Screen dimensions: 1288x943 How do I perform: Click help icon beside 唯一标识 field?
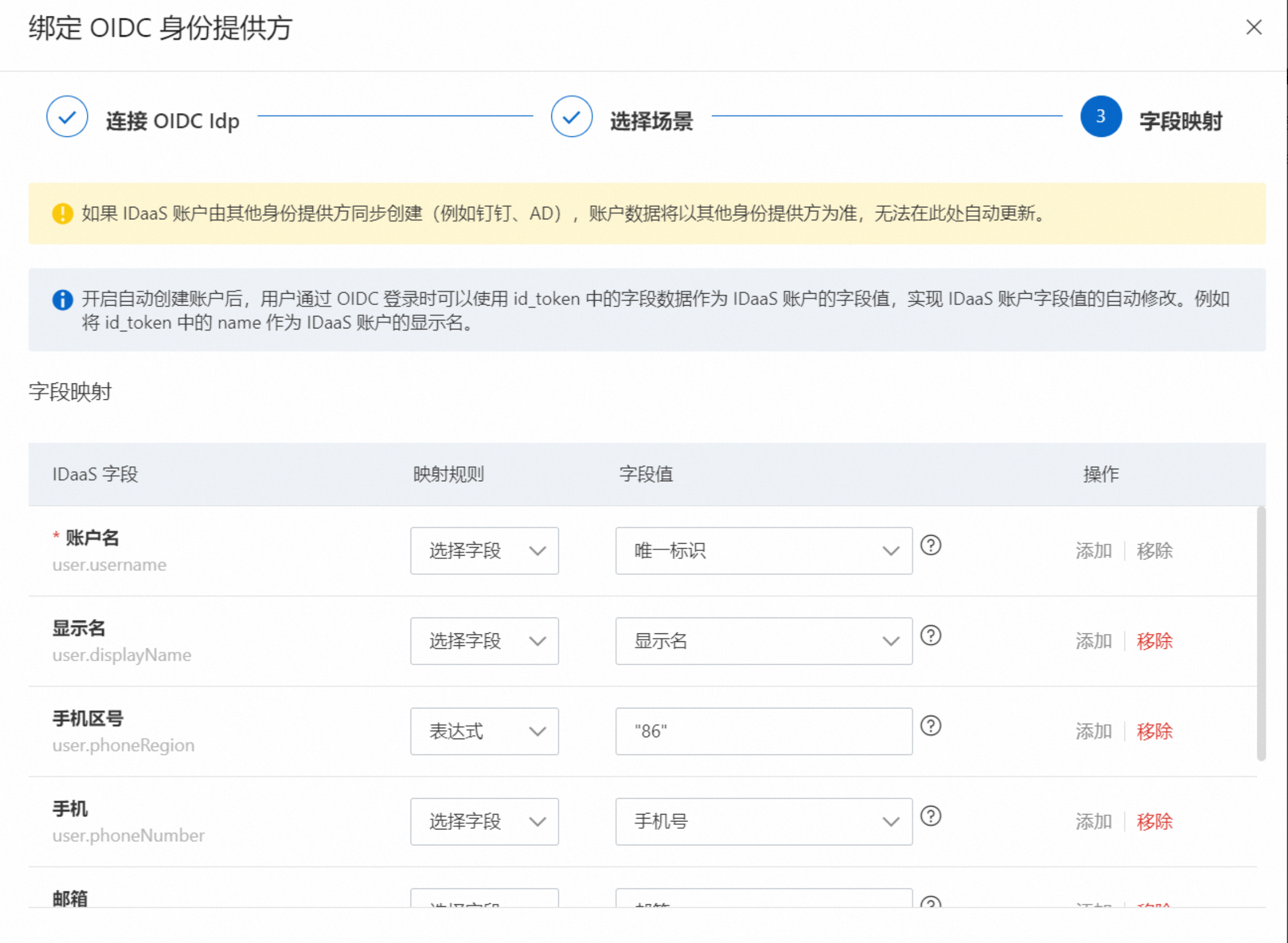pos(931,545)
